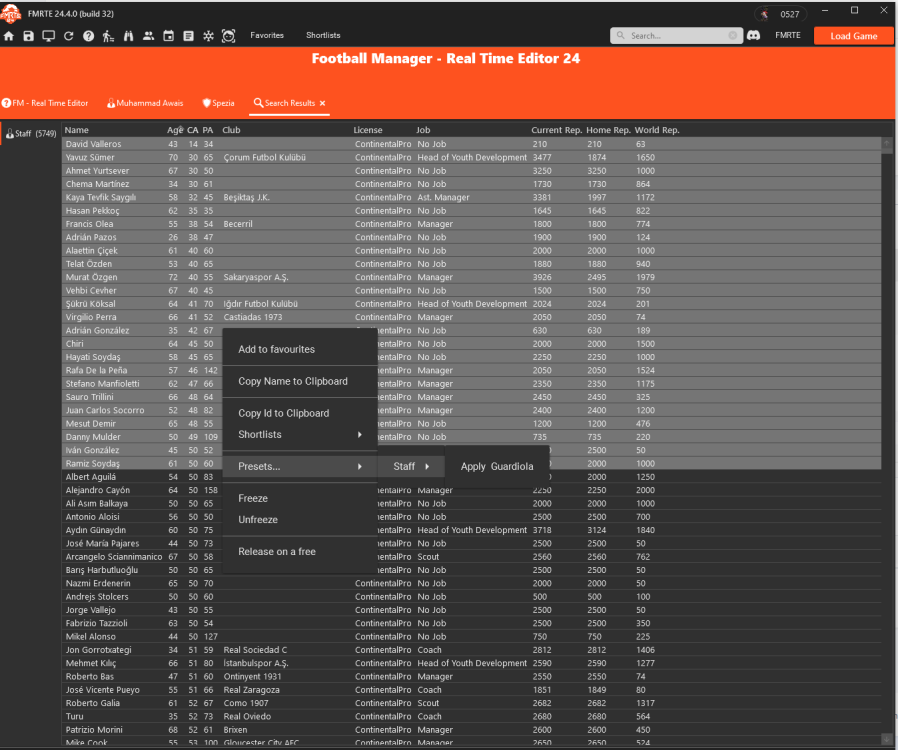Click the FMRTE logo in title bar
This screenshot has width=898, height=750.
[11, 14]
